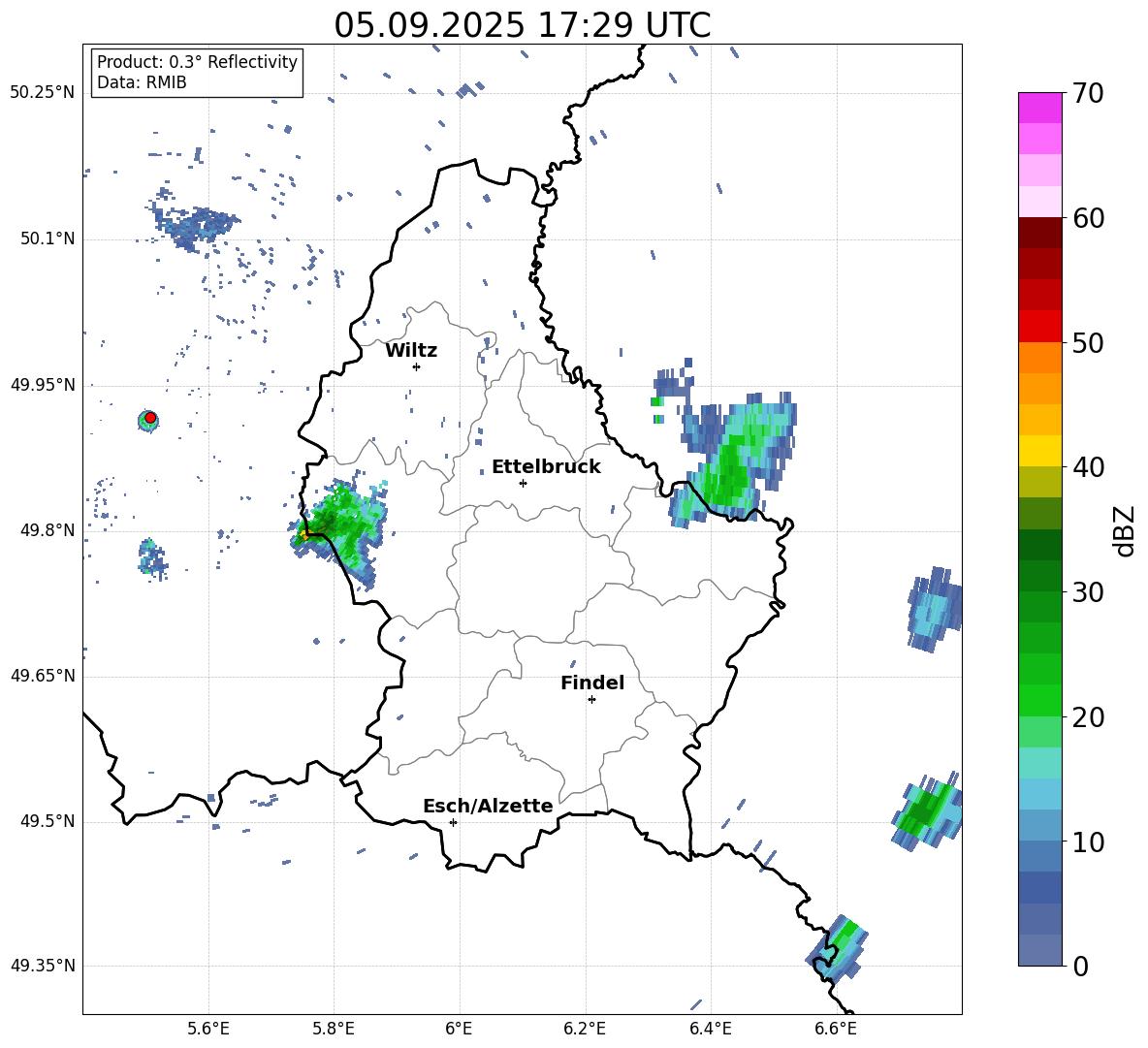Click the small echo blob west near 49.77°N
The width and height of the screenshot is (1148, 1048).
click(151, 558)
